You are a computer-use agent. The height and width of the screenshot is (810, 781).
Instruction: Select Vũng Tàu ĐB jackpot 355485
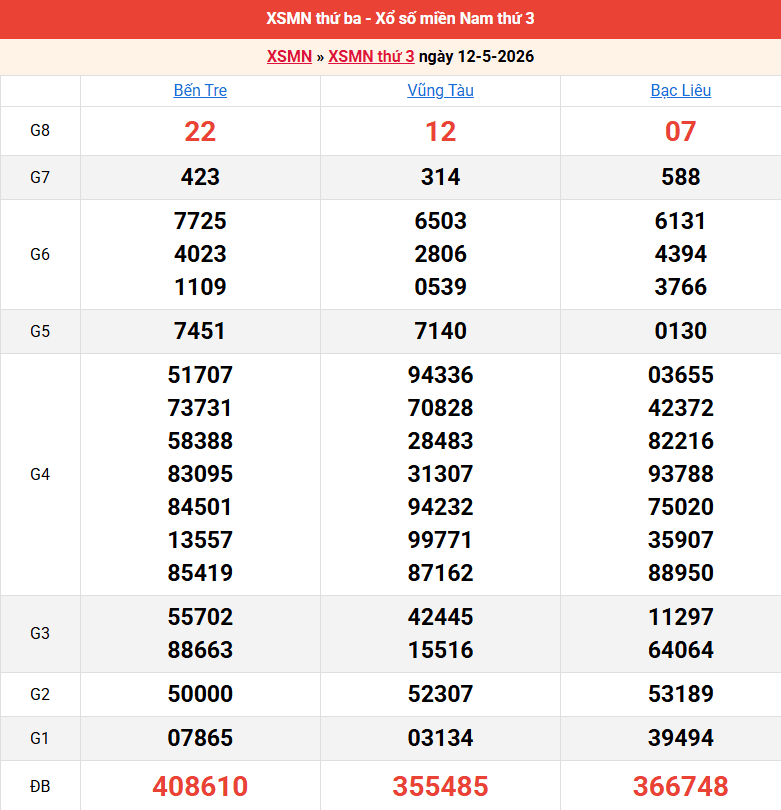coord(440,786)
